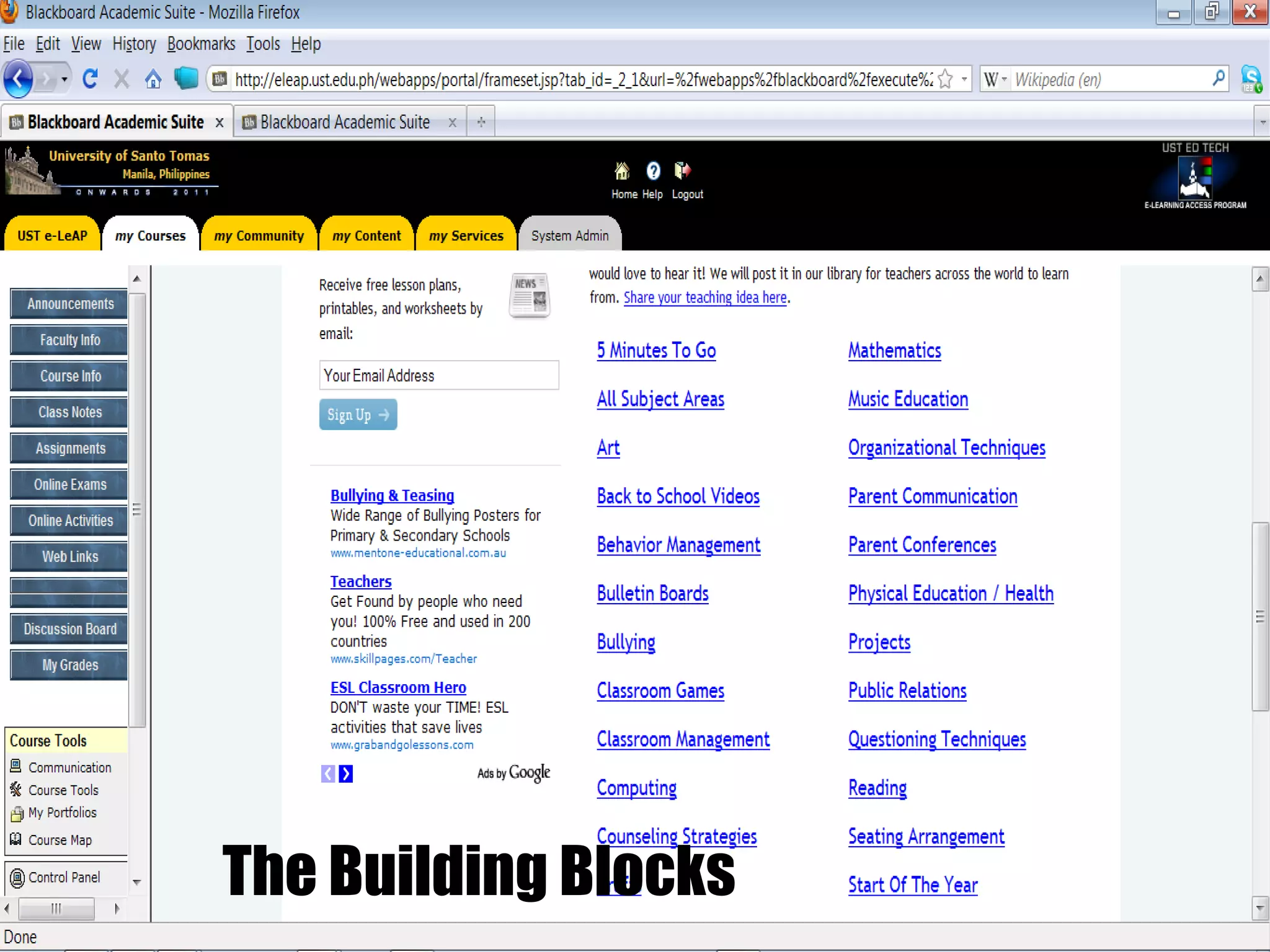Open the list all tabs dropdown

pyautogui.click(x=1263, y=122)
